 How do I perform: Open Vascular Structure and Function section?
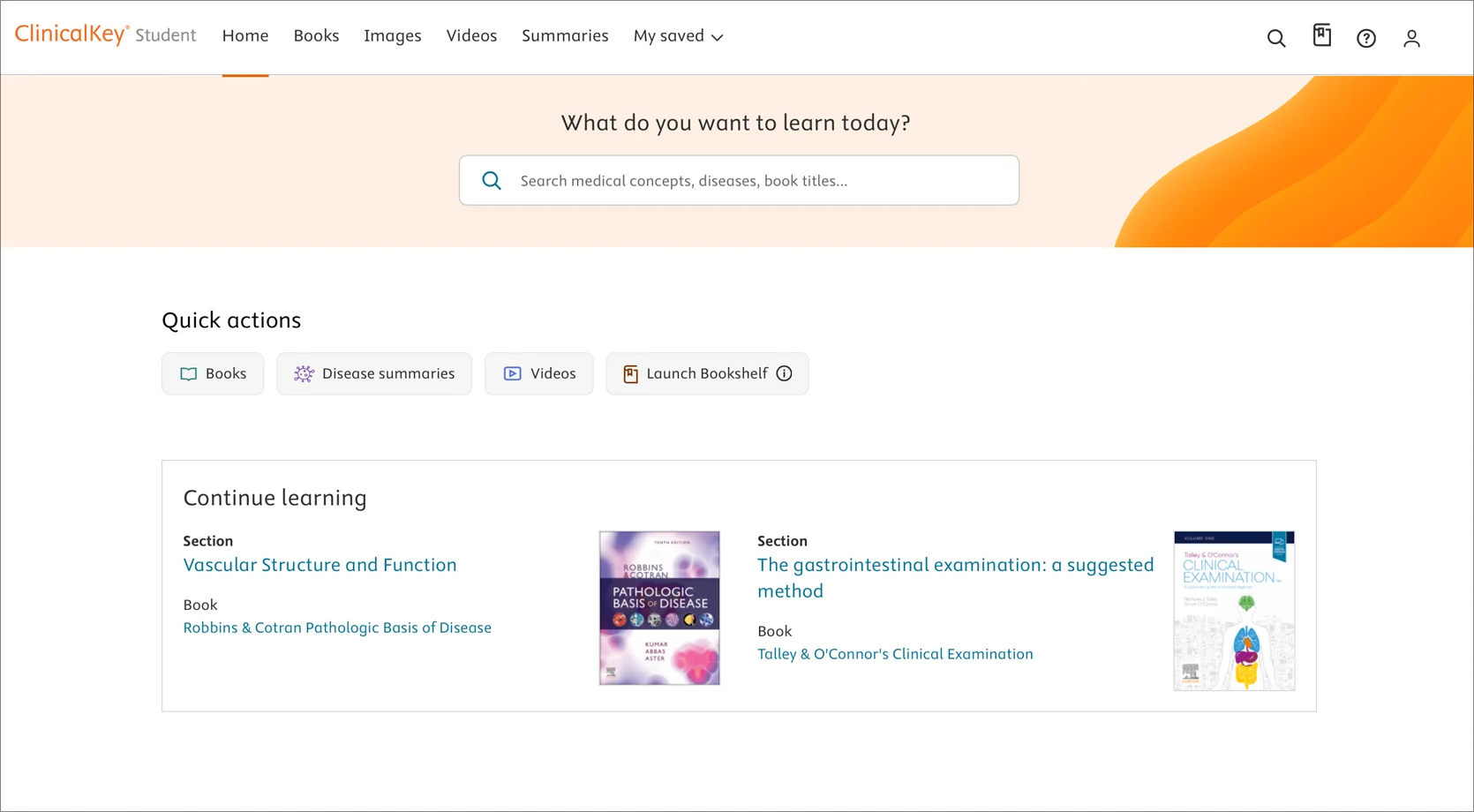pyautogui.click(x=320, y=565)
